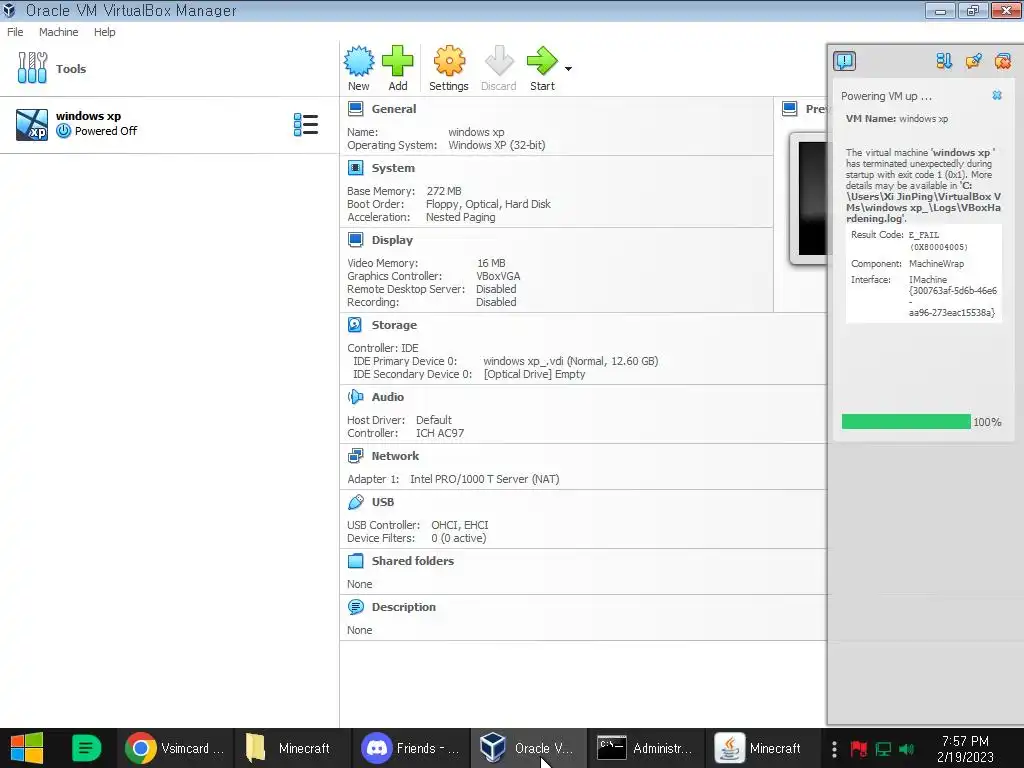Click the green 100% progress bar
Screen dimensions: 1024x768
(906, 422)
